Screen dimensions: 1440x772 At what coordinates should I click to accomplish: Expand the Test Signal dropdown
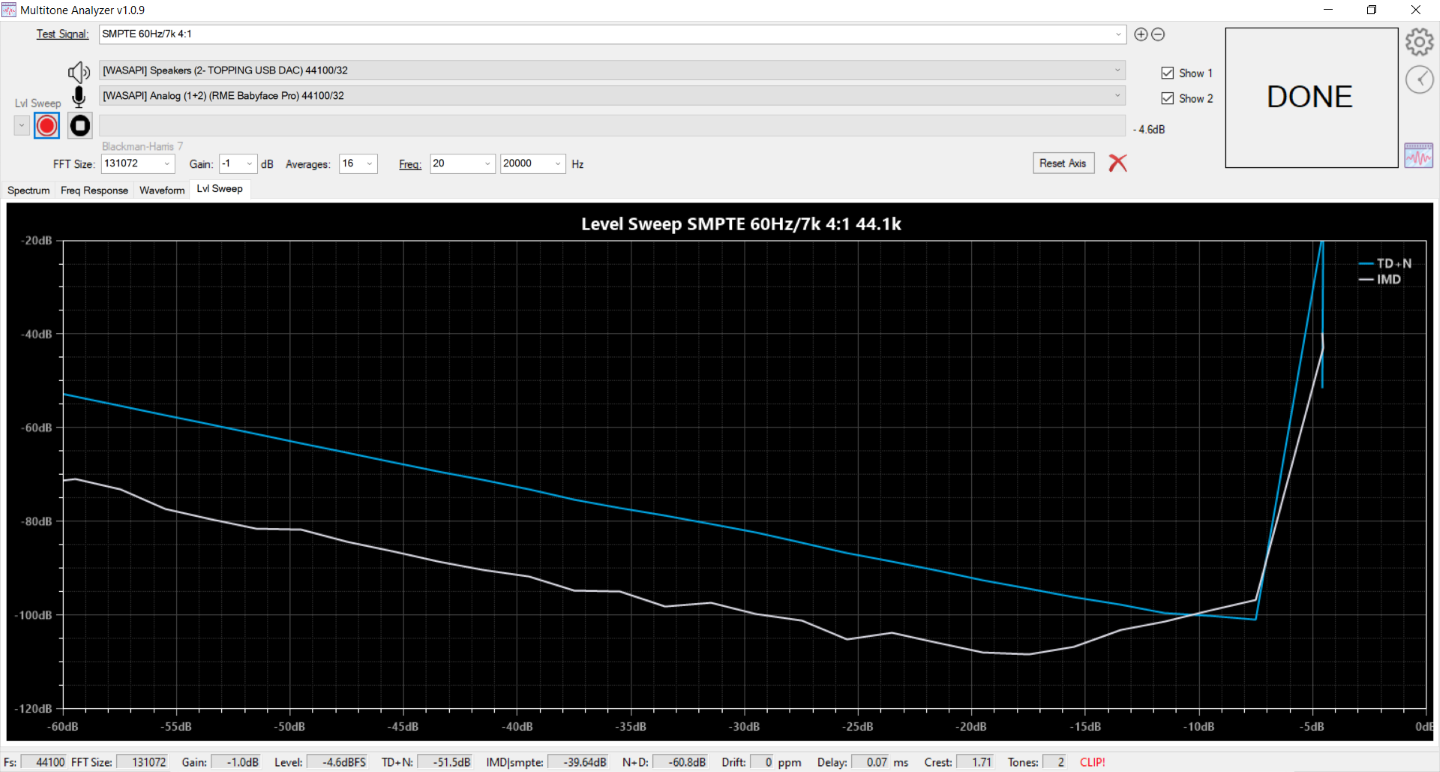click(1118, 35)
